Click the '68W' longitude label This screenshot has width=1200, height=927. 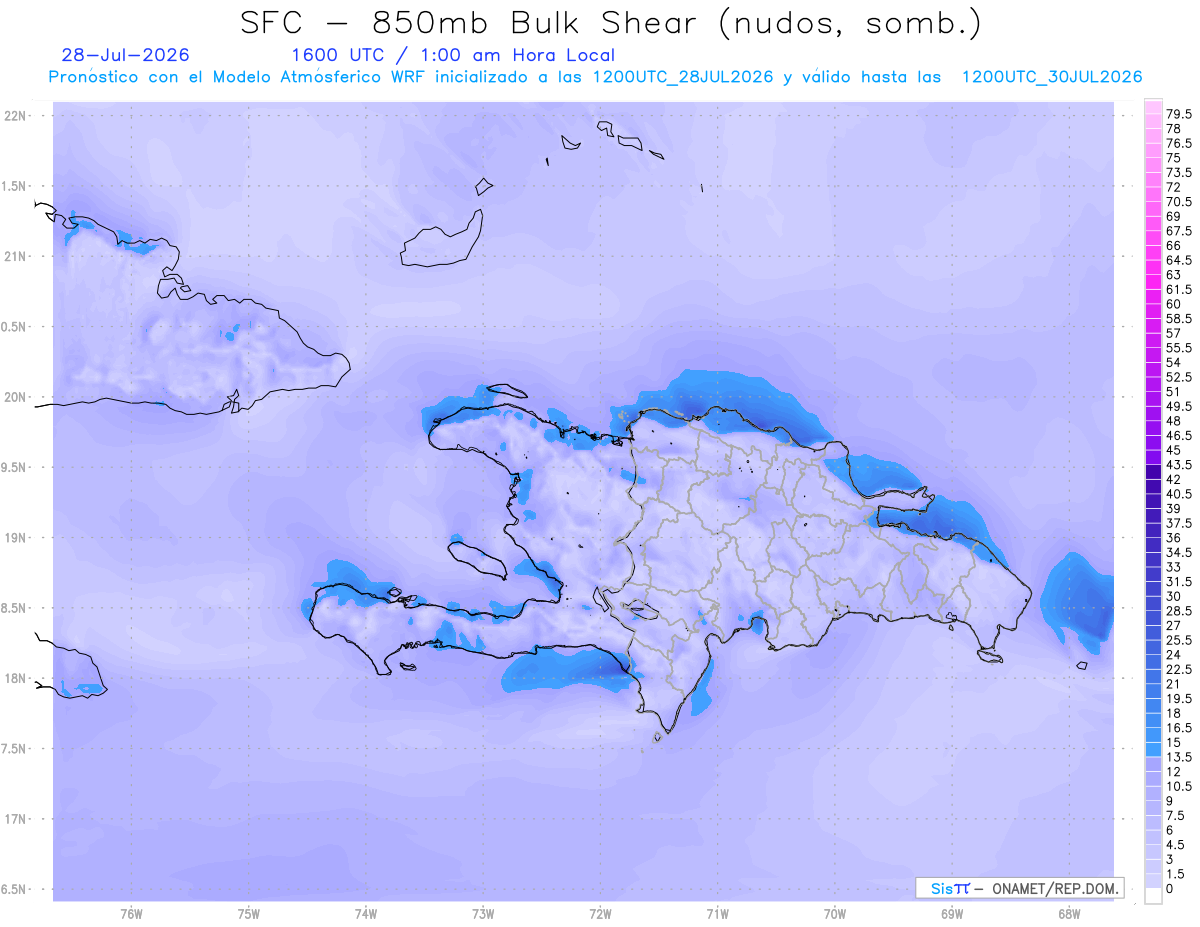[x=1069, y=914]
